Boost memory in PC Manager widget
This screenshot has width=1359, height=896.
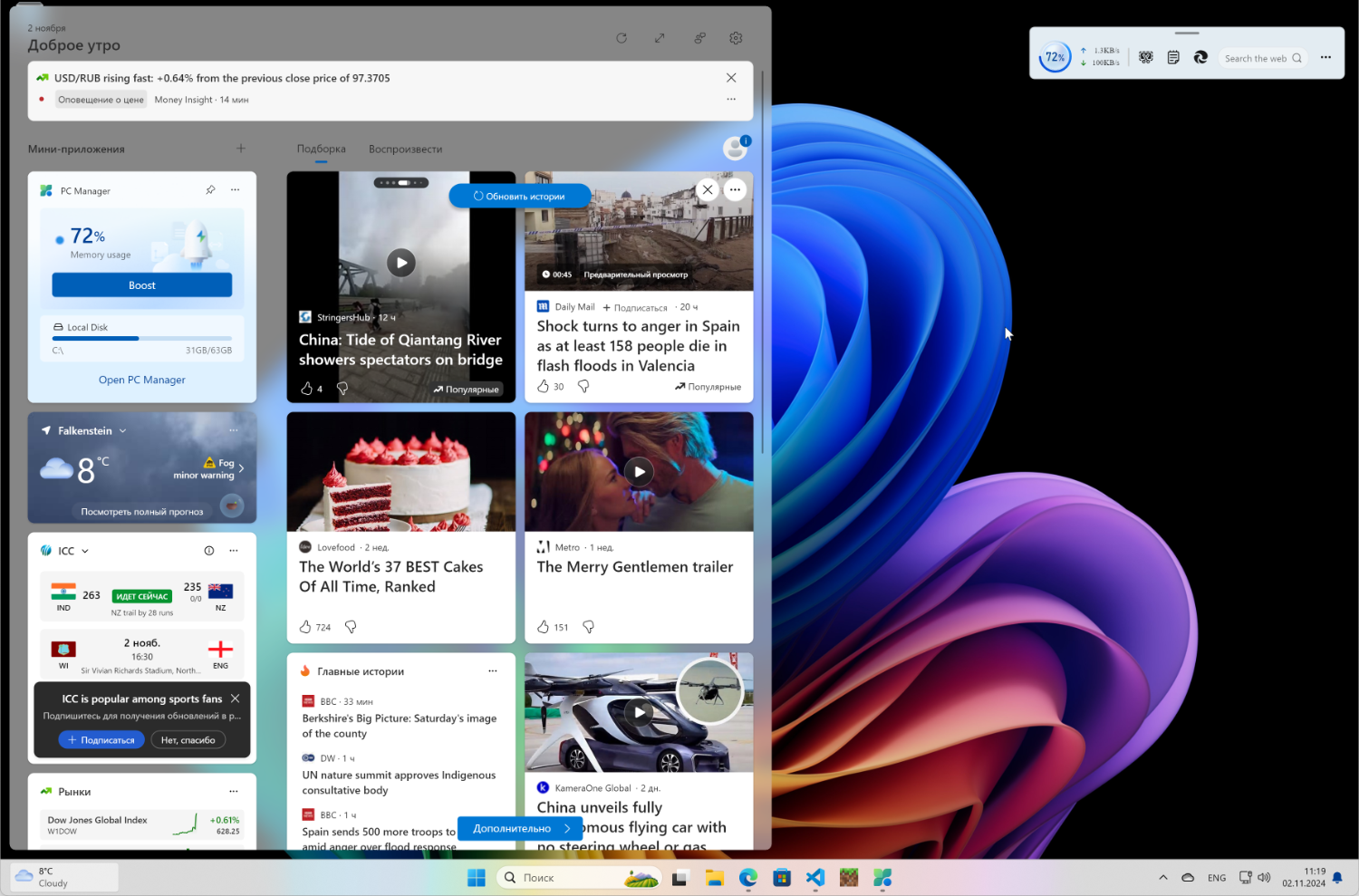142,284
